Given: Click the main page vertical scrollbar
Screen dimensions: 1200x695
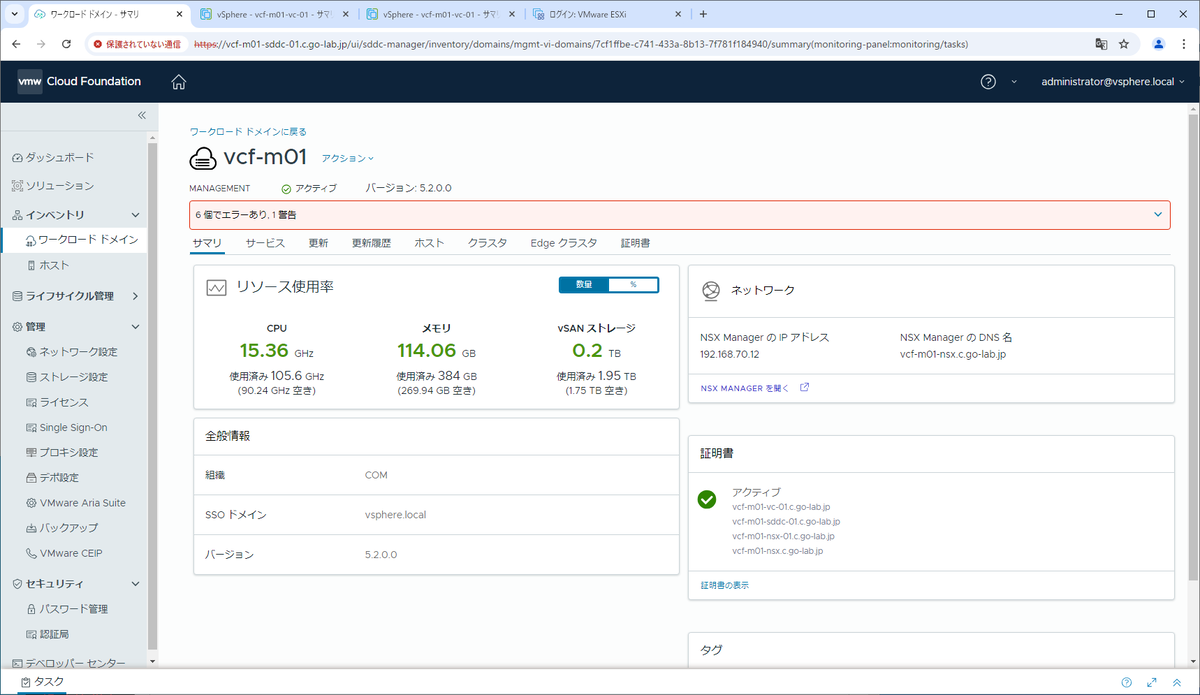Looking at the screenshot, I should (1193, 345).
